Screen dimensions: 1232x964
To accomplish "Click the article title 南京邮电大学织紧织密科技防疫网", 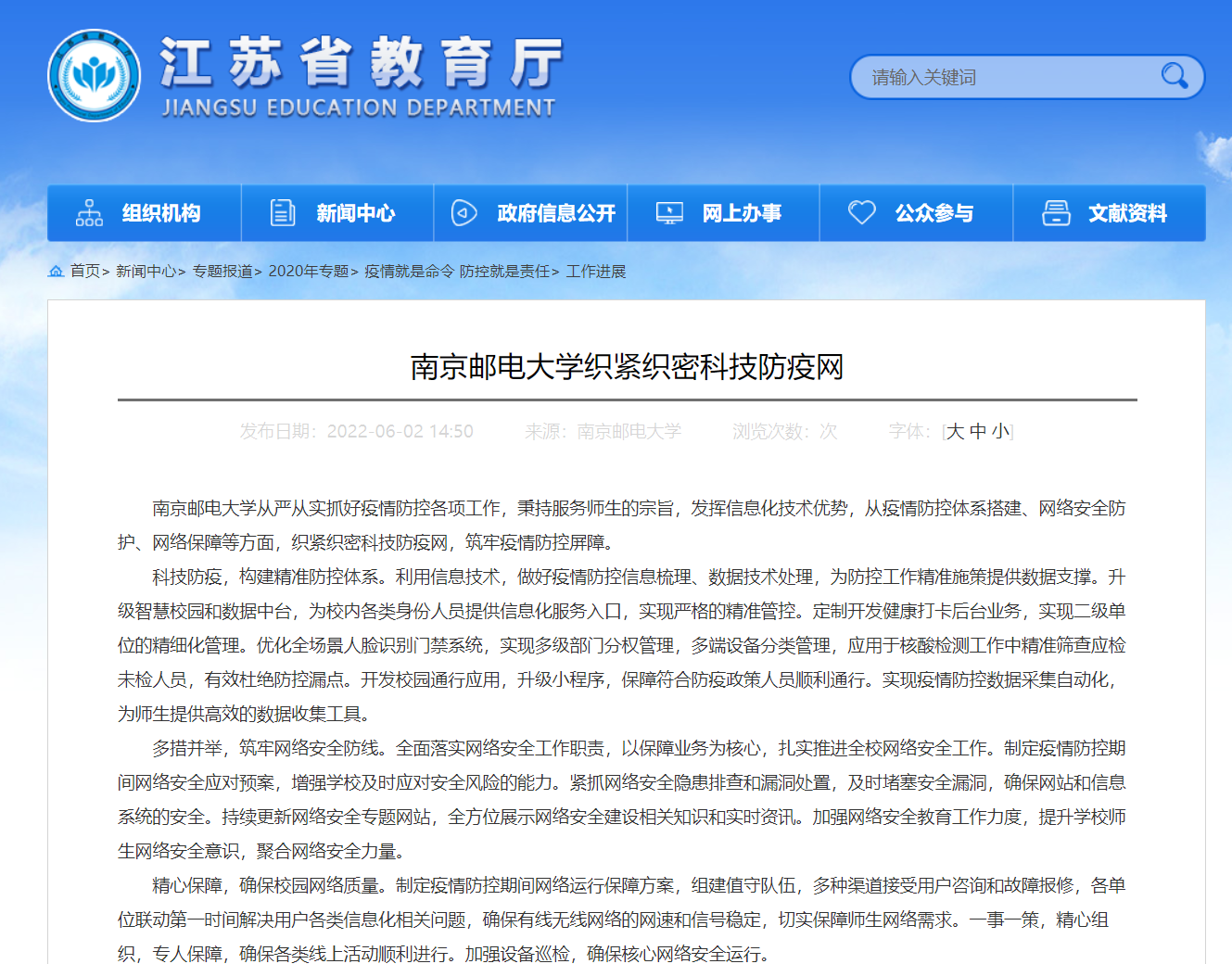I will 628,367.
